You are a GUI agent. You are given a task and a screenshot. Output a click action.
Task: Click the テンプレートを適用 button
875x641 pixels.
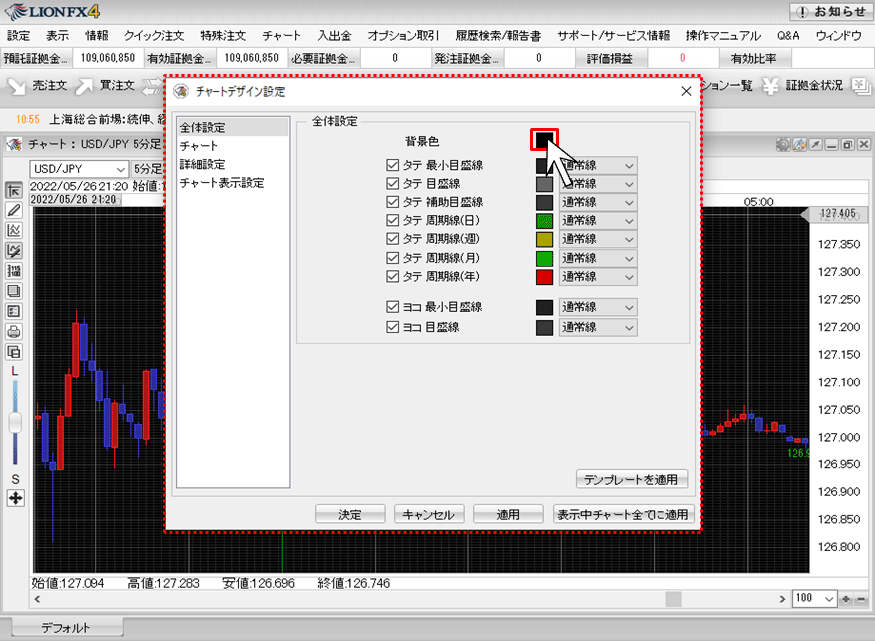(631, 479)
